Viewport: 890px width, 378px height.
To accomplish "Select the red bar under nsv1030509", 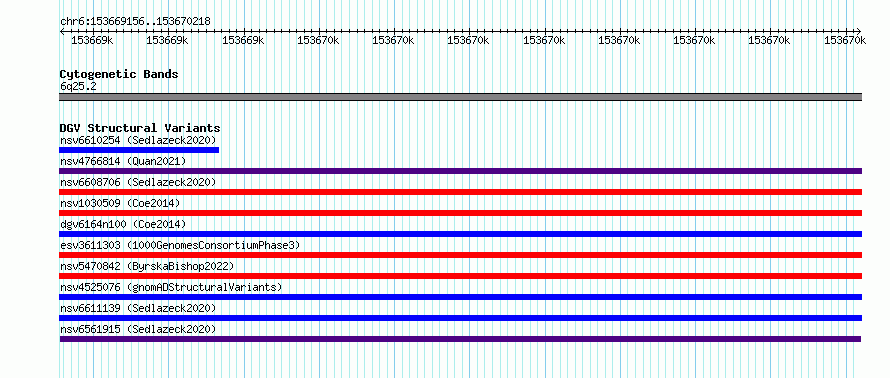I will 460,213.
